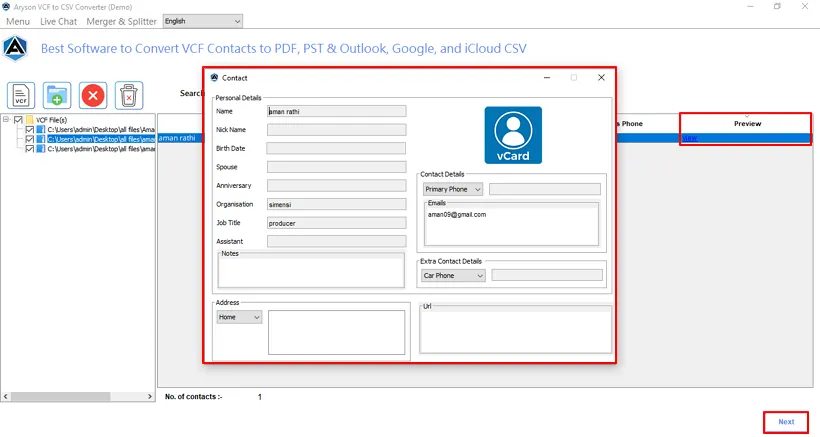
Task: Click the file tree scroll right arrow
Action: [x=150, y=397]
